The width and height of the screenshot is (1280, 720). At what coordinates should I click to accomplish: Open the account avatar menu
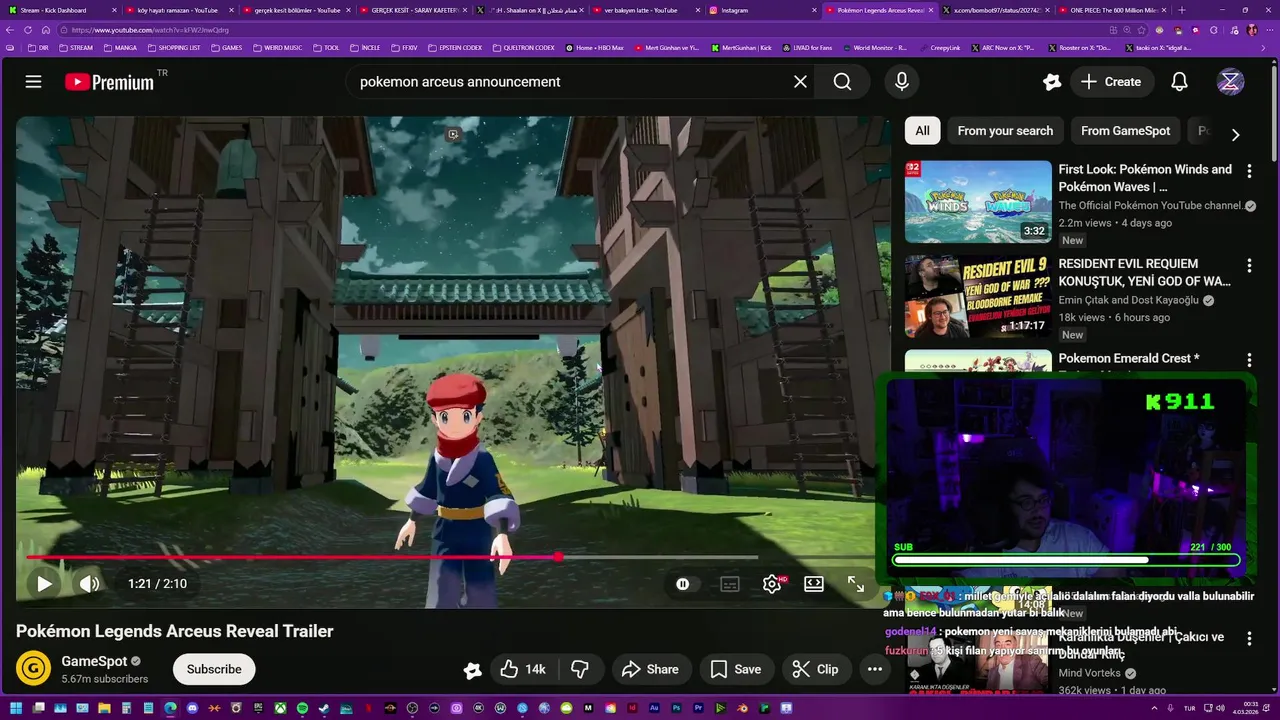coord(1230,82)
